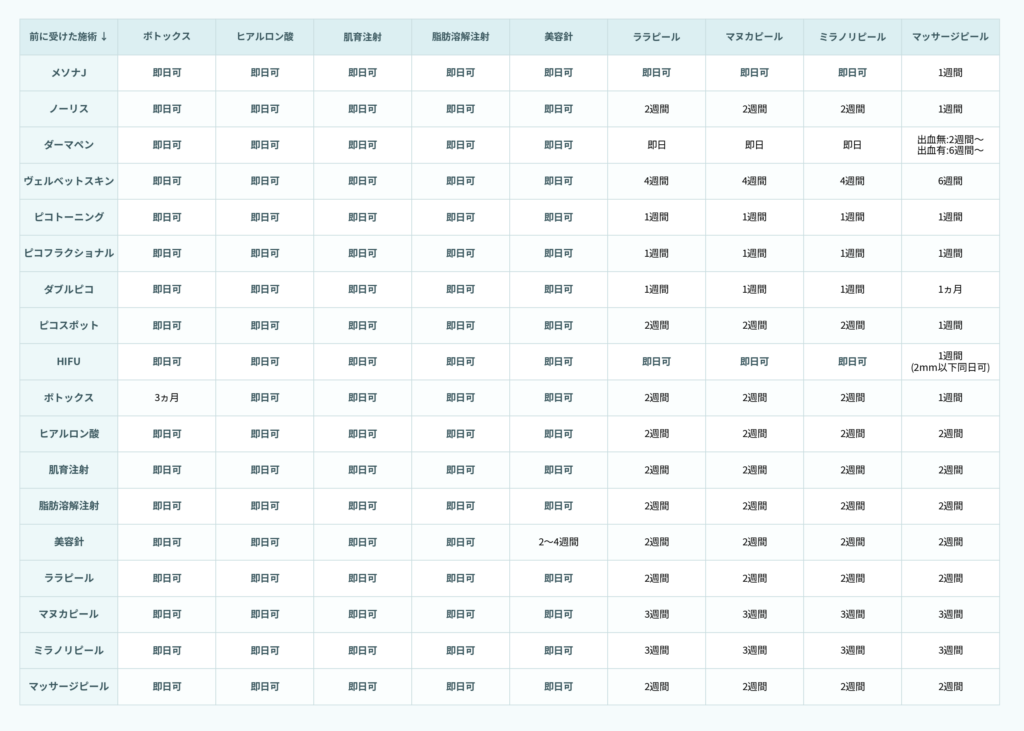Click 美容針 row's 即日可 under 脂肪溶解注射
This screenshot has height=731, width=1024.
point(460,542)
